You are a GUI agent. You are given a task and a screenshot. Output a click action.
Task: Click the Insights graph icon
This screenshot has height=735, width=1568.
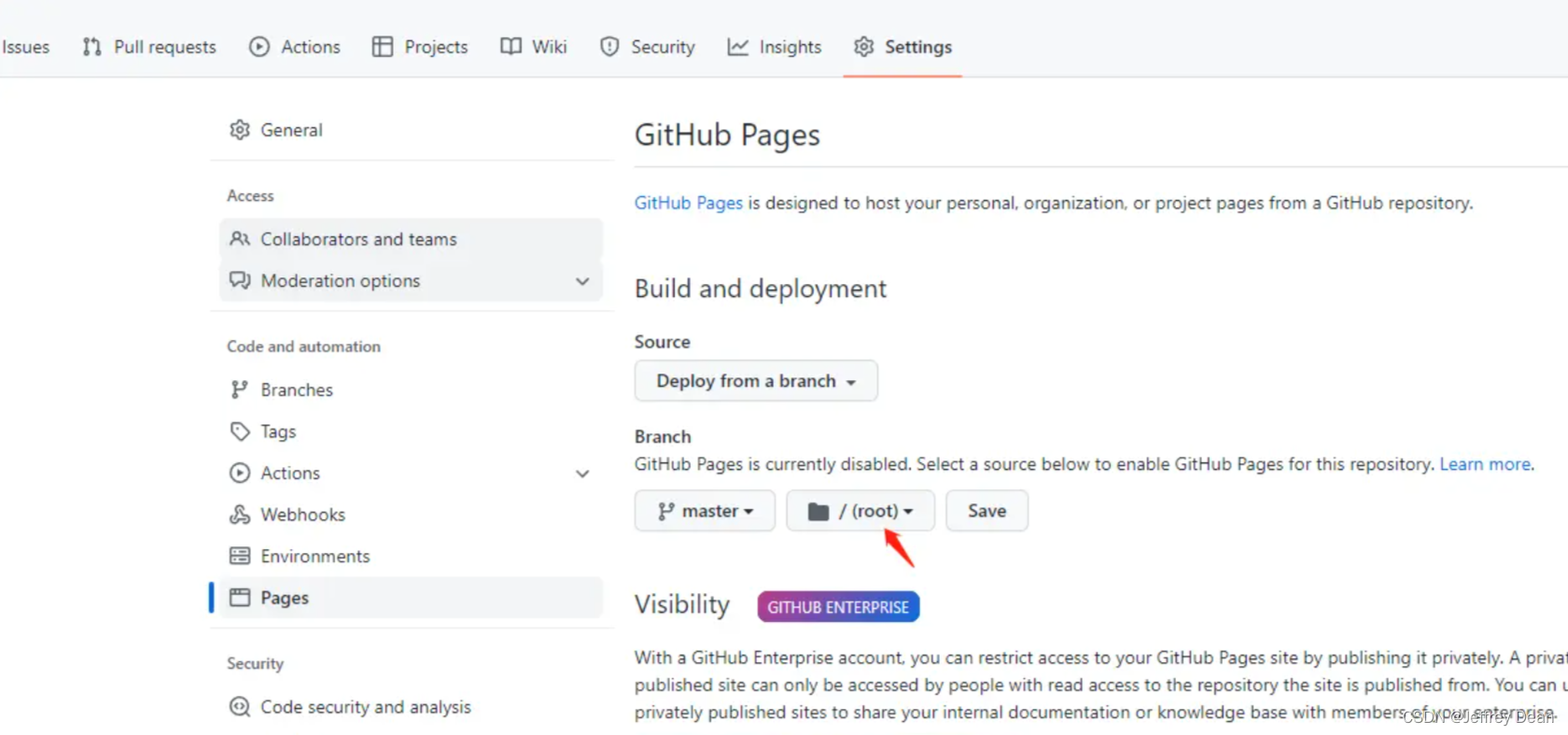738,47
